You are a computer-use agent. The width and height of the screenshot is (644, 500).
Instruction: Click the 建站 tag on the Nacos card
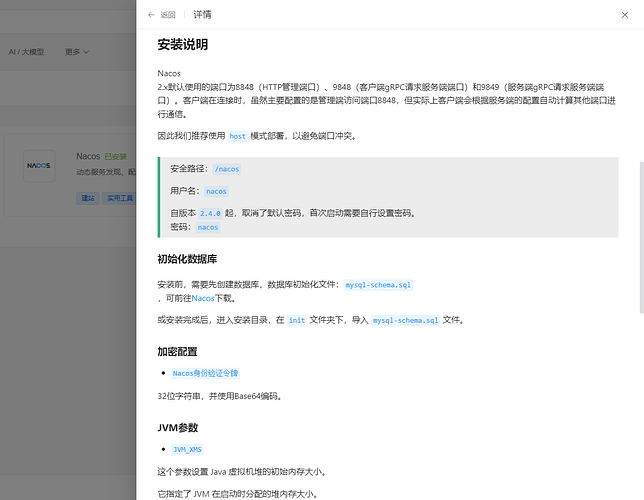(x=88, y=198)
